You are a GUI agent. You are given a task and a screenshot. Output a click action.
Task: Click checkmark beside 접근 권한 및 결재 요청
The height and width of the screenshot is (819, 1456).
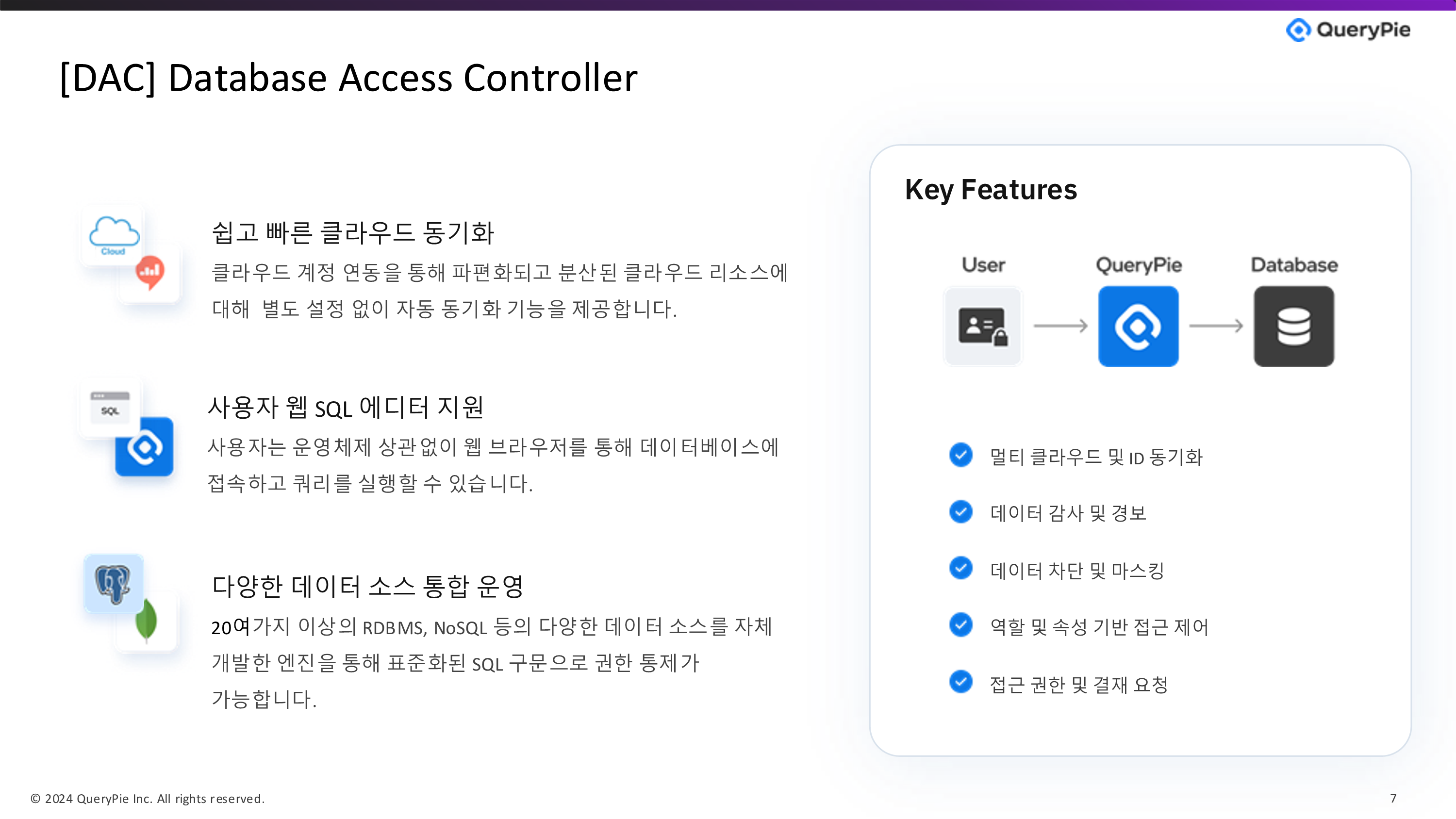point(960,682)
